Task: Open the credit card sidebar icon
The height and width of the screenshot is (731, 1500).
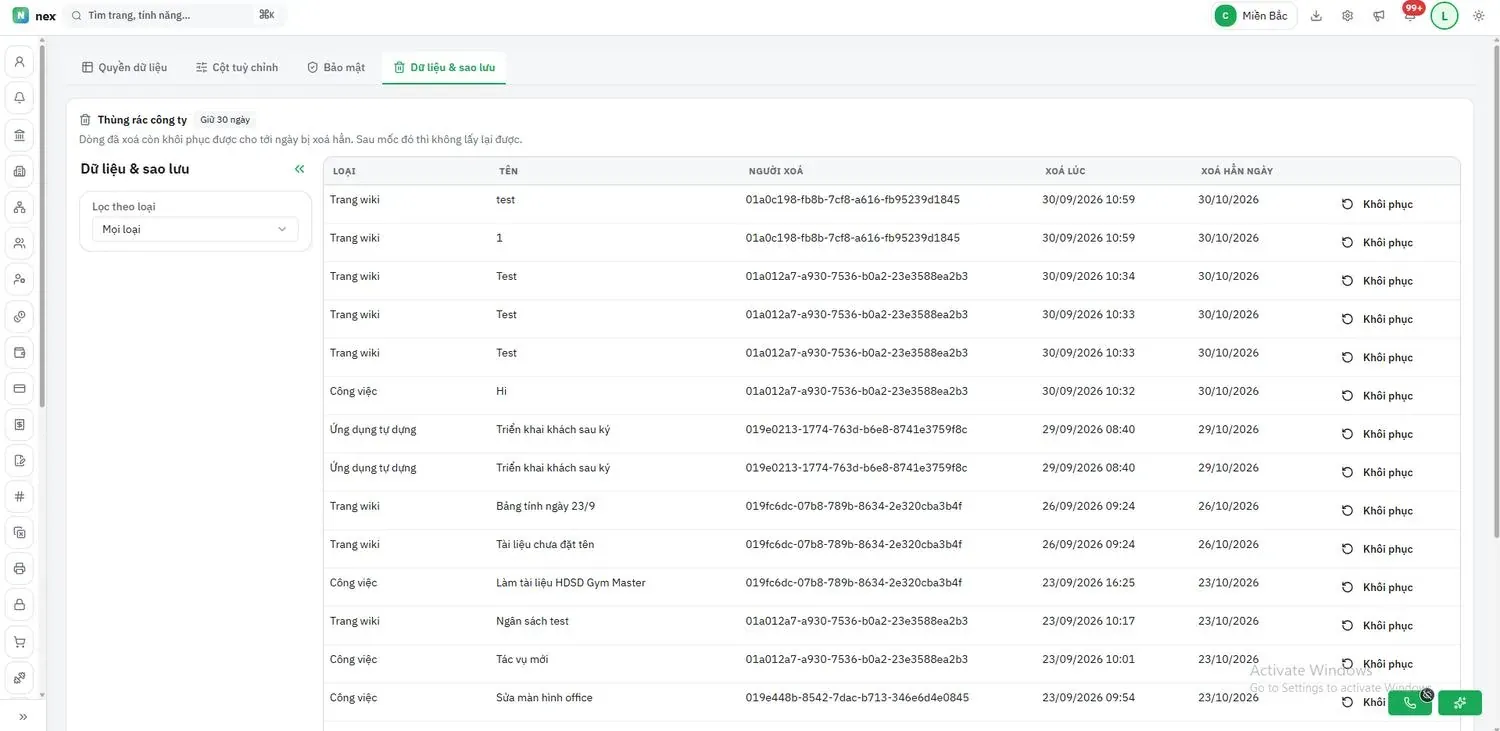Action: point(19,388)
